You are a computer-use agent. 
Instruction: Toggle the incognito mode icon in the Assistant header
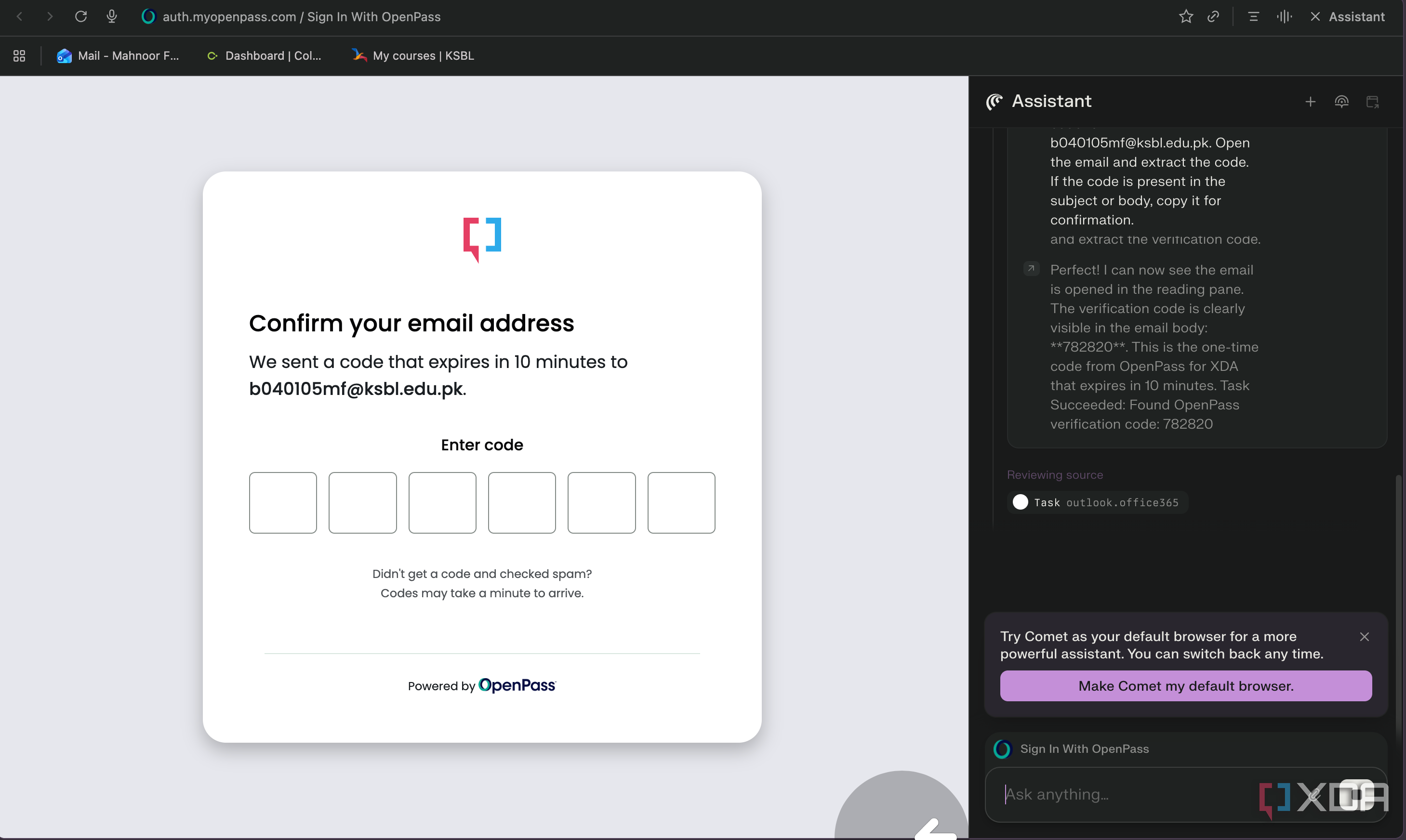pyautogui.click(x=1341, y=101)
